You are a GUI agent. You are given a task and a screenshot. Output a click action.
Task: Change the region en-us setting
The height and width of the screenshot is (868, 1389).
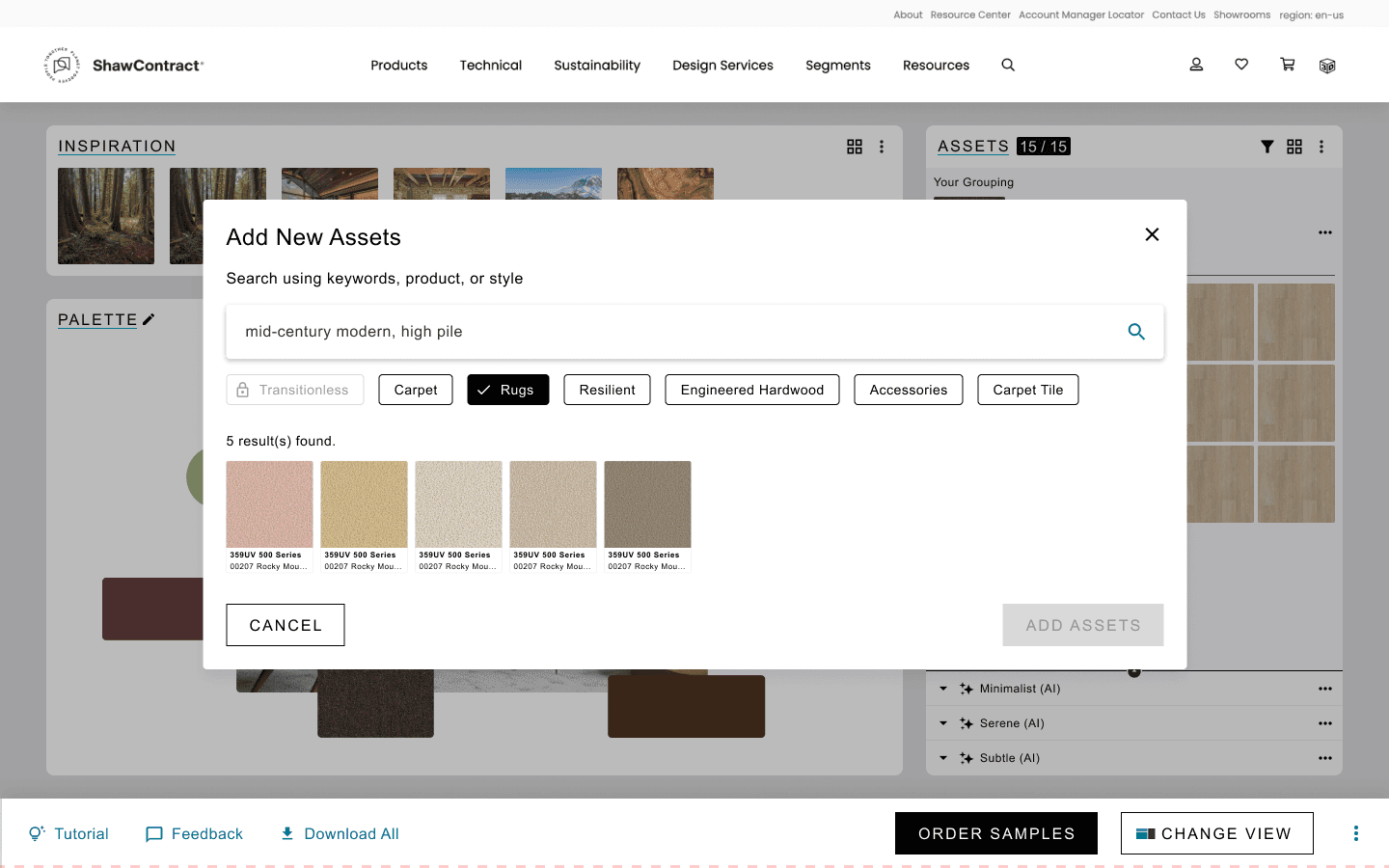pyautogui.click(x=1312, y=14)
